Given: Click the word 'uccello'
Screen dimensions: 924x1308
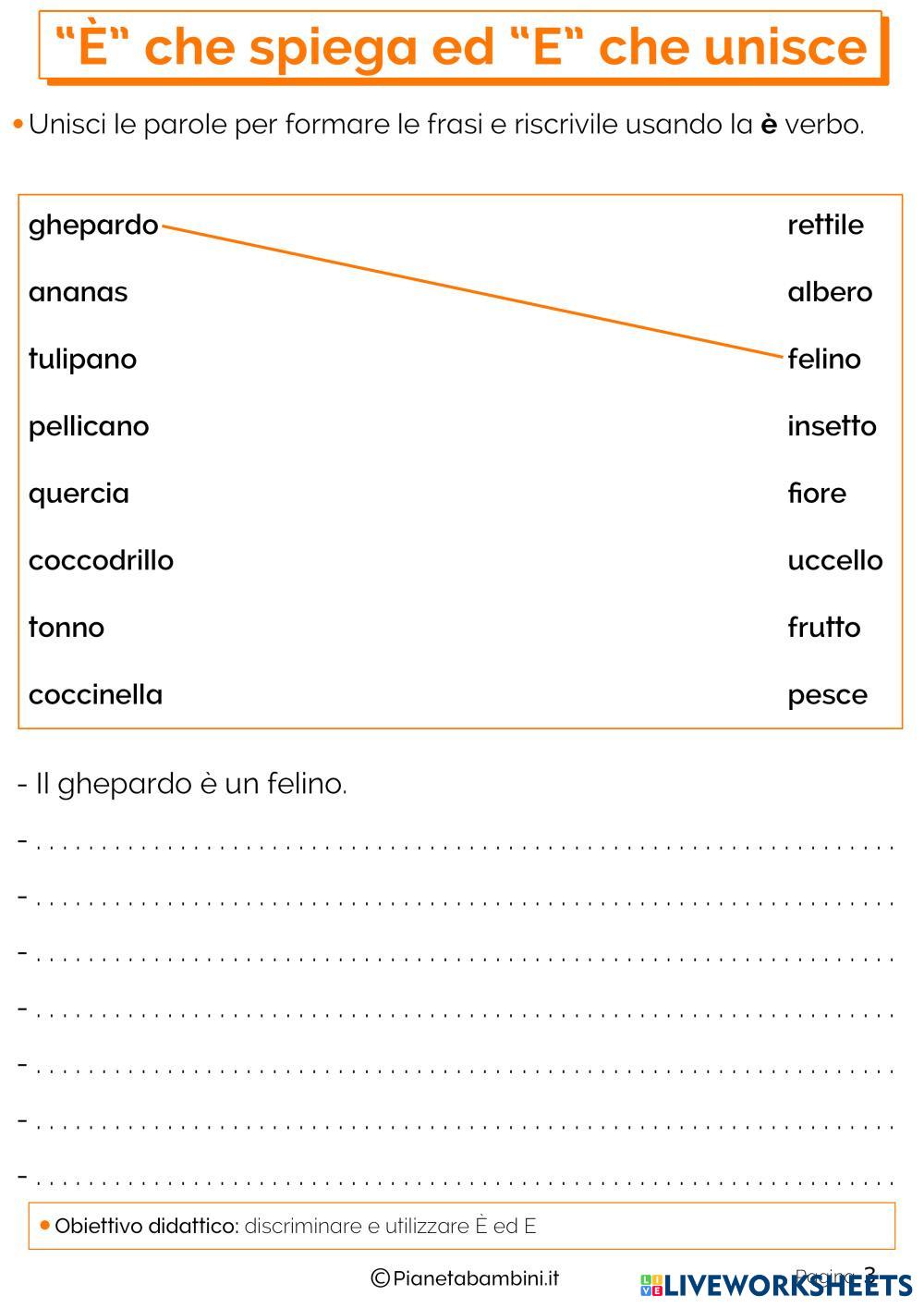Looking at the screenshot, I should tap(834, 560).
